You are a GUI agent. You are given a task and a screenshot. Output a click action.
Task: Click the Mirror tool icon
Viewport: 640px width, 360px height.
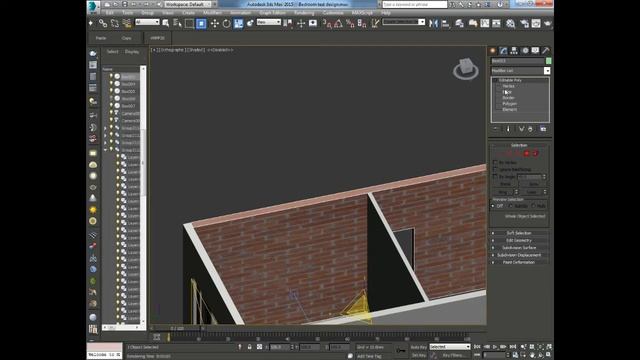pyautogui.click(x=433, y=24)
